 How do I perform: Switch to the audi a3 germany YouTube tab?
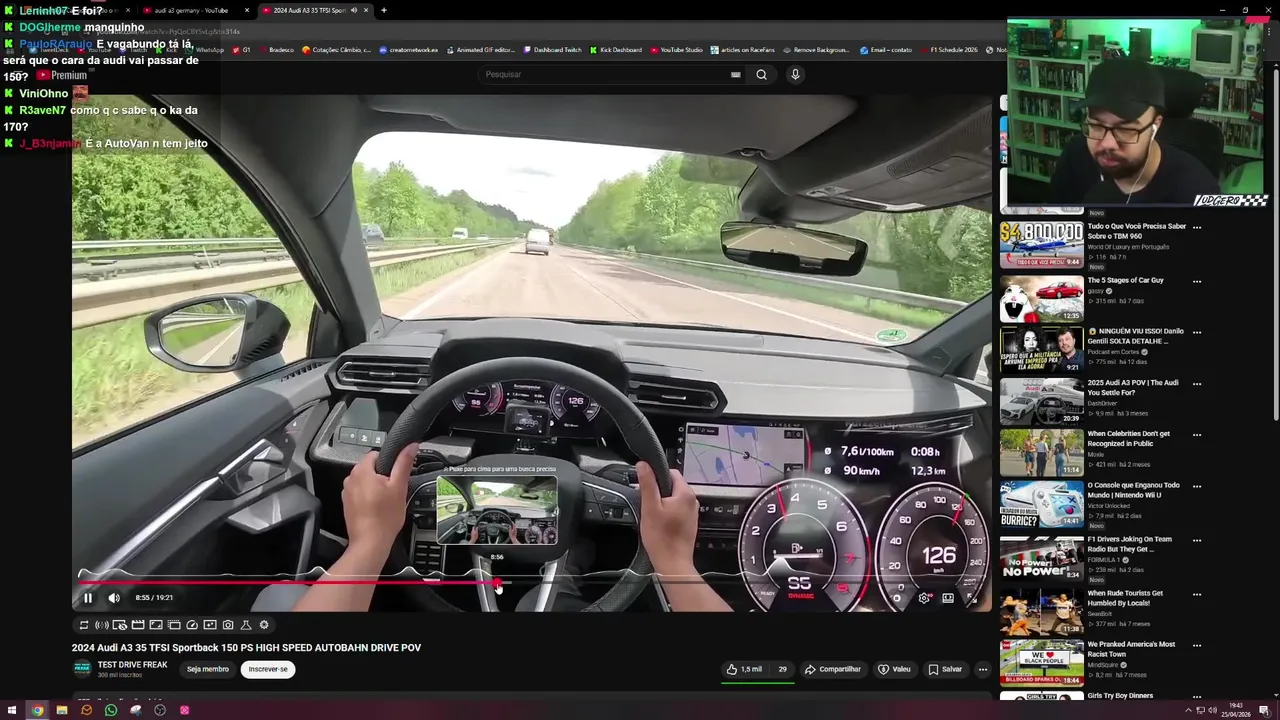pos(195,10)
